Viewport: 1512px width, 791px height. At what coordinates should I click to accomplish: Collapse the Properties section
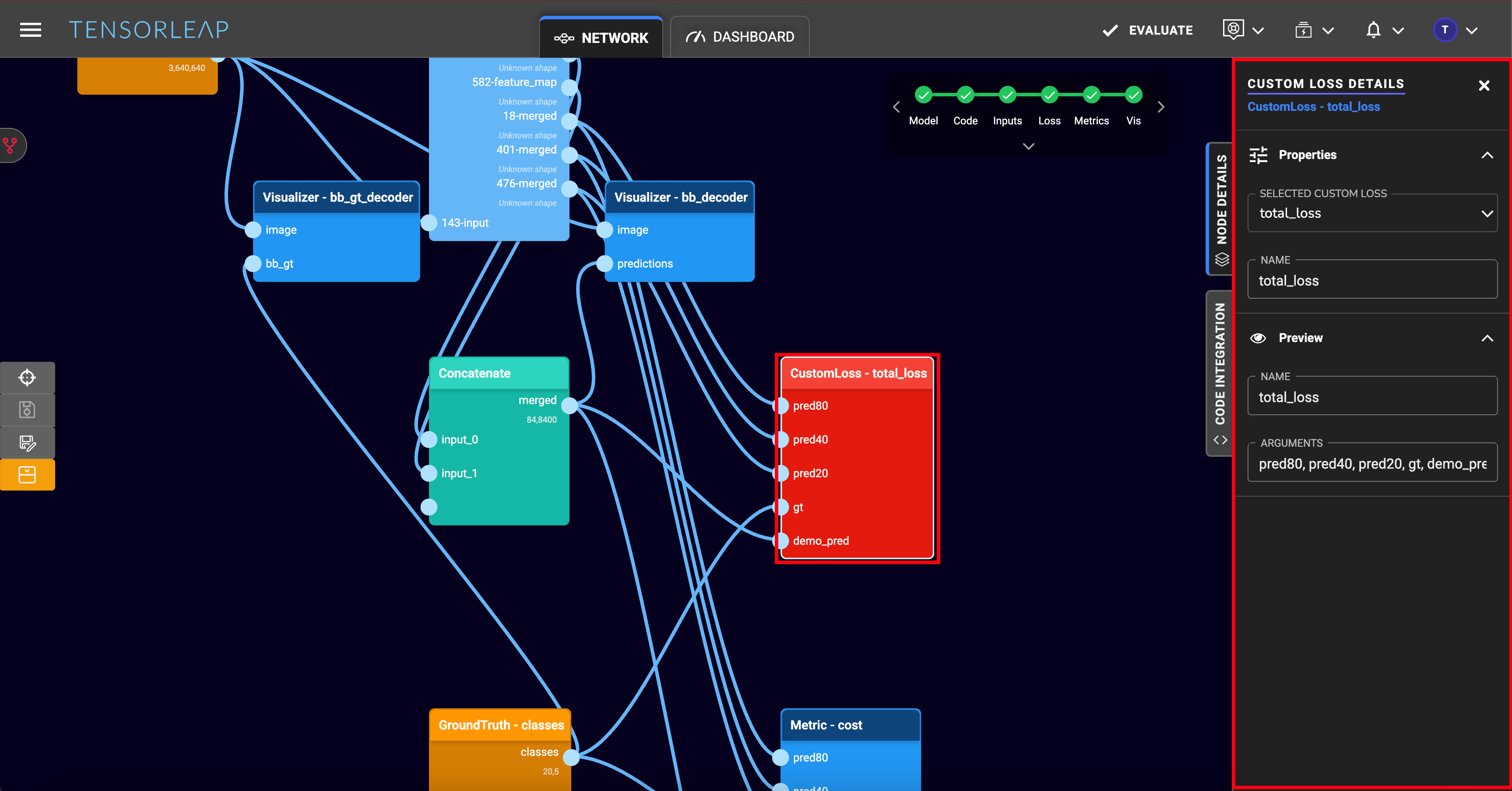click(x=1487, y=155)
